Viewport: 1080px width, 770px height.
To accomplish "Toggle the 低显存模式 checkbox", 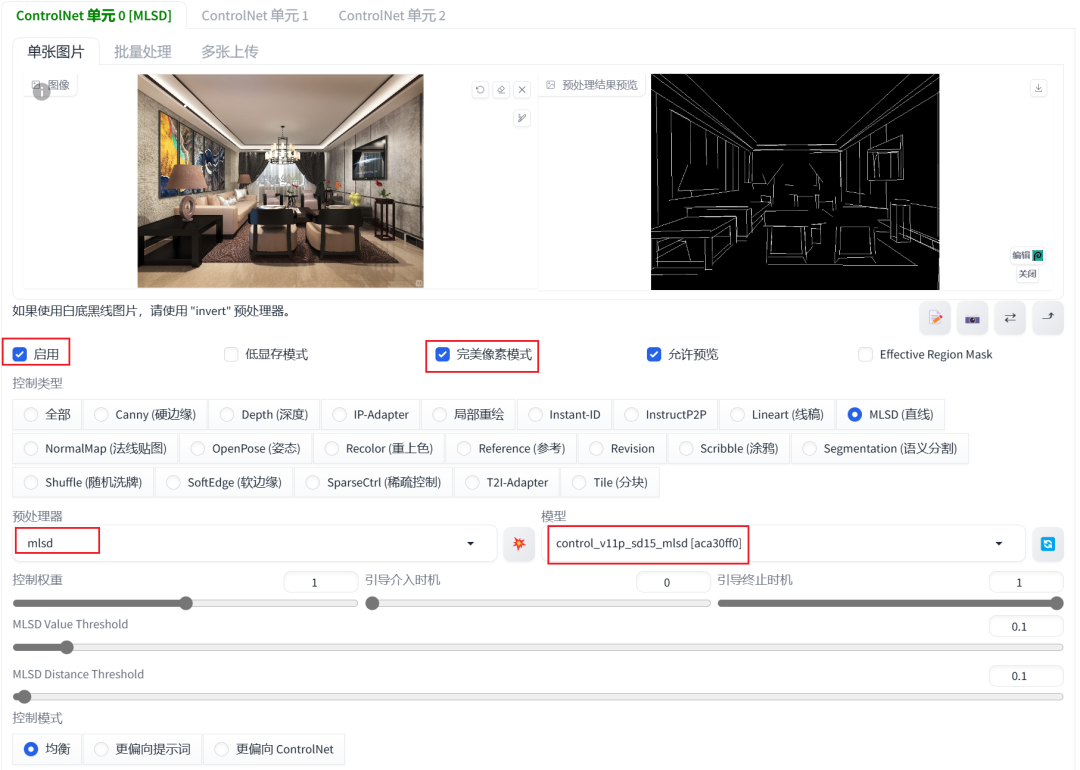I will pos(231,354).
